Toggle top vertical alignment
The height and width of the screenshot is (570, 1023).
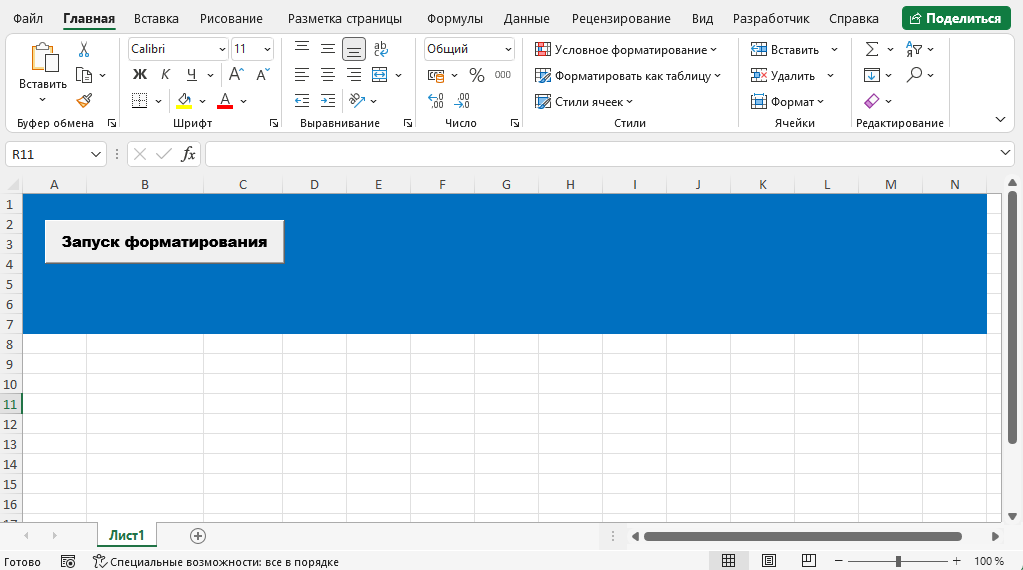301,49
